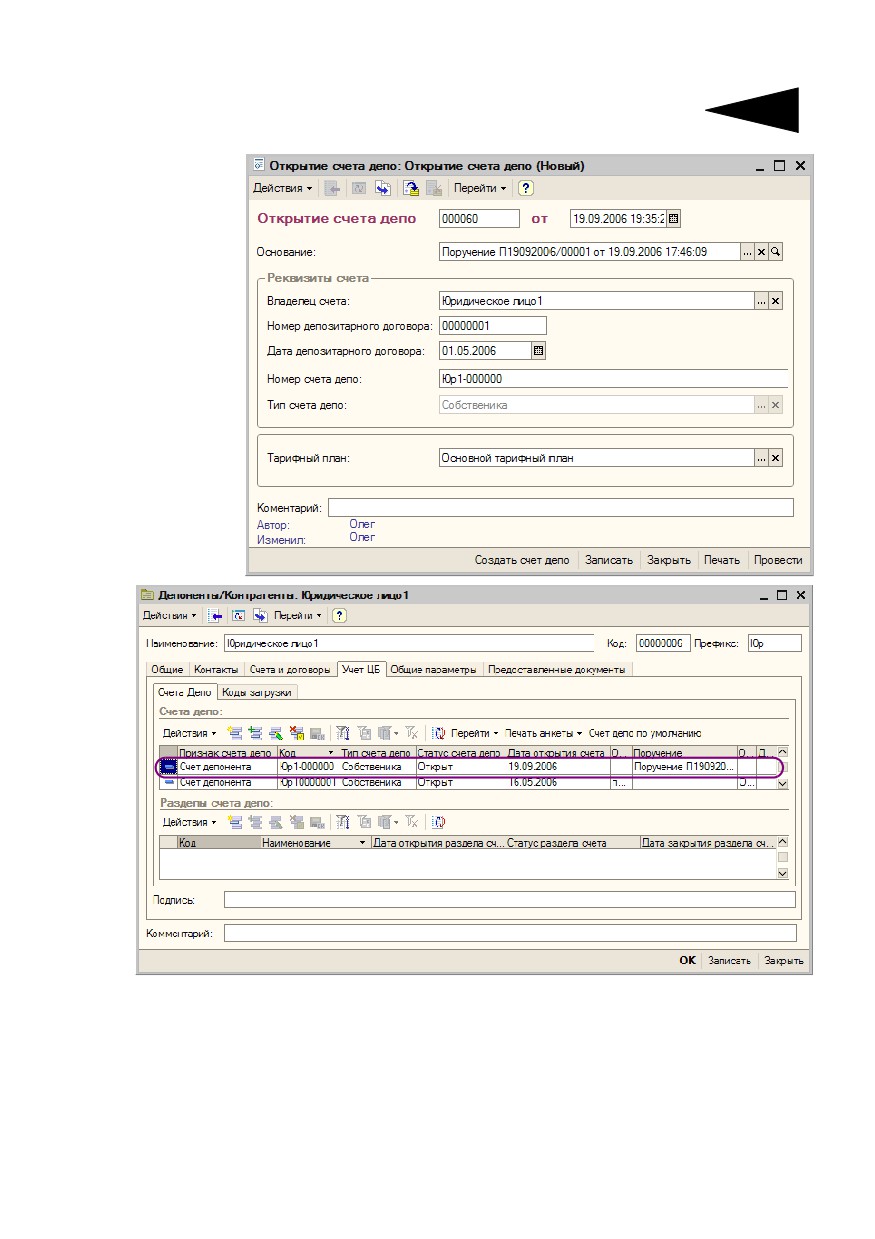
Task: Select account row dated 19.09.2006
Action: click(468, 767)
